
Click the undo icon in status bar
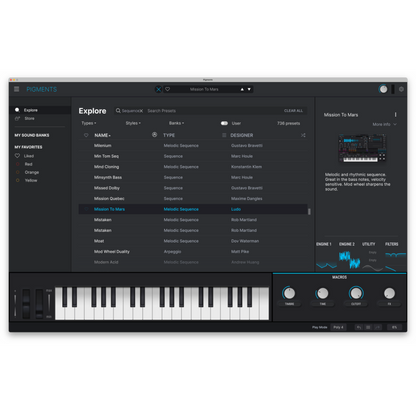(x=359, y=327)
